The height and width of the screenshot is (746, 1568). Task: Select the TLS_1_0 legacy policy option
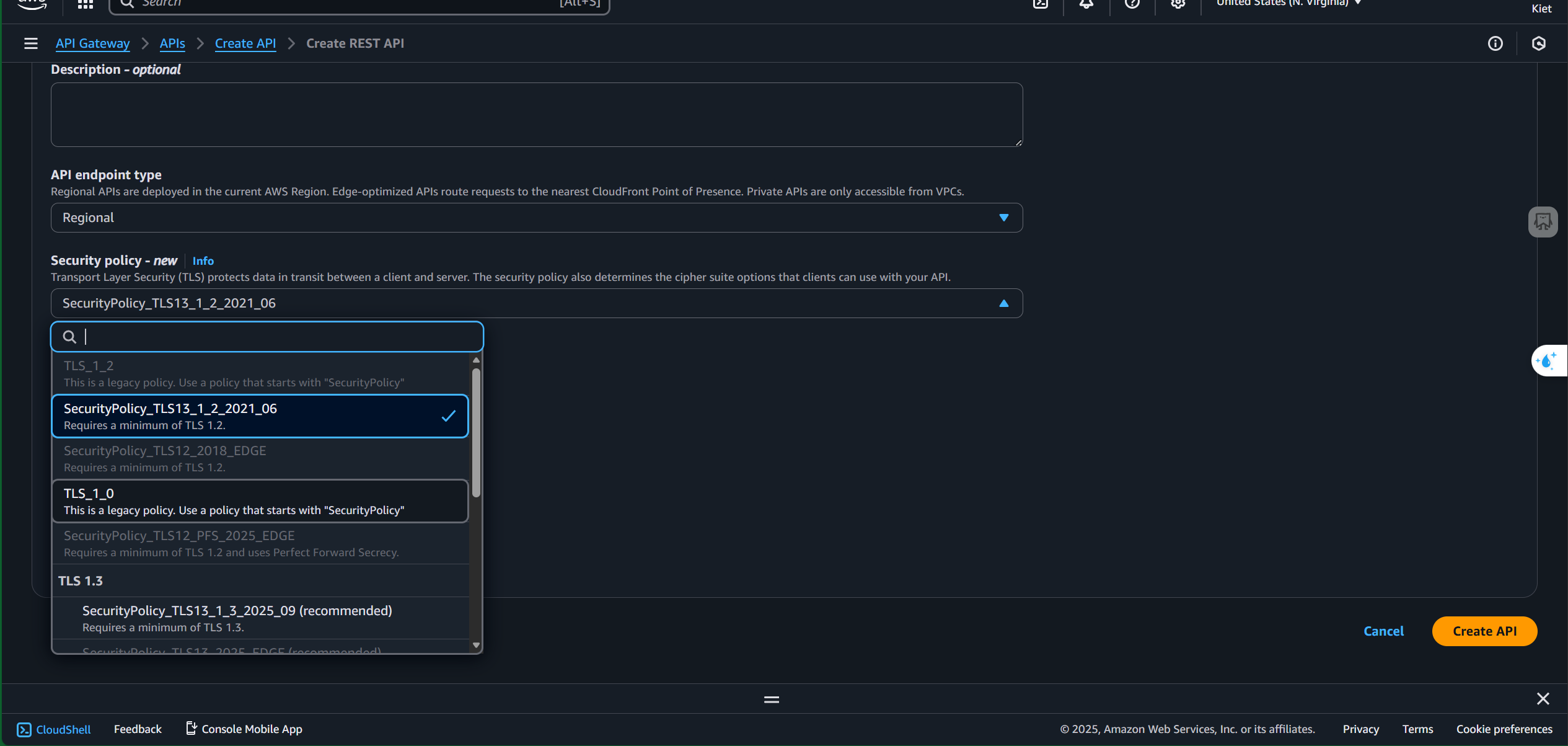[260, 501]
